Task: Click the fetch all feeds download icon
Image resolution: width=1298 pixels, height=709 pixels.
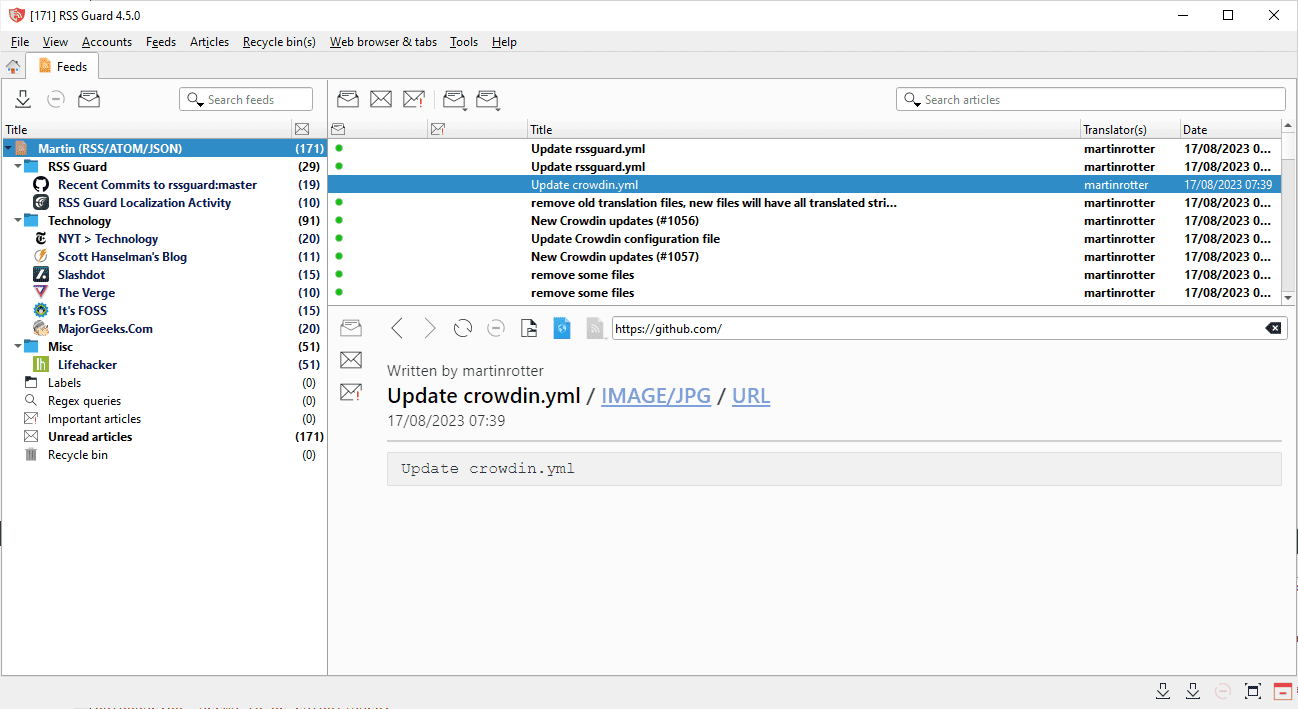Action: [x=23, y=99]
